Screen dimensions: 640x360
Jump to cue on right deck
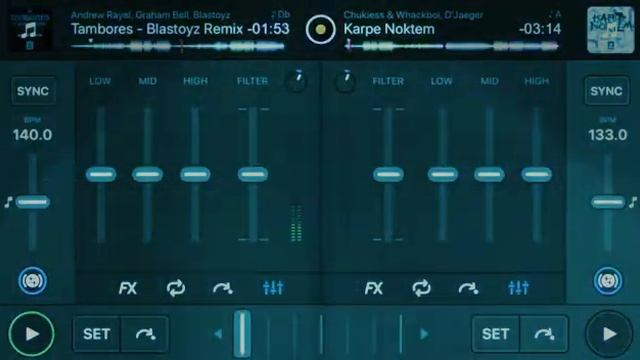[x=544, y=334]
